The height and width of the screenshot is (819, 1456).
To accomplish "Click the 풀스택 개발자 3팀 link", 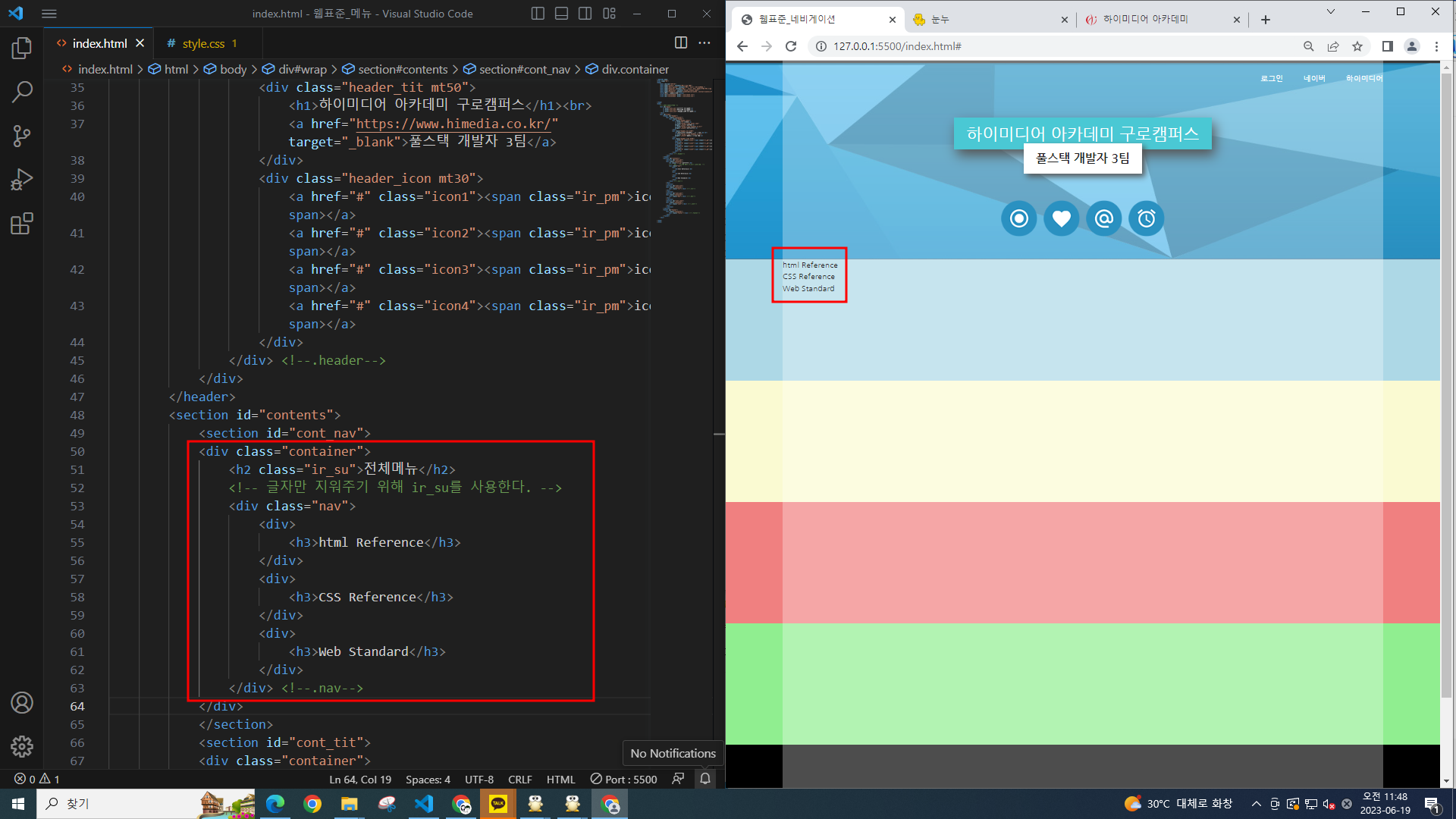I will tap(1082, 158).
